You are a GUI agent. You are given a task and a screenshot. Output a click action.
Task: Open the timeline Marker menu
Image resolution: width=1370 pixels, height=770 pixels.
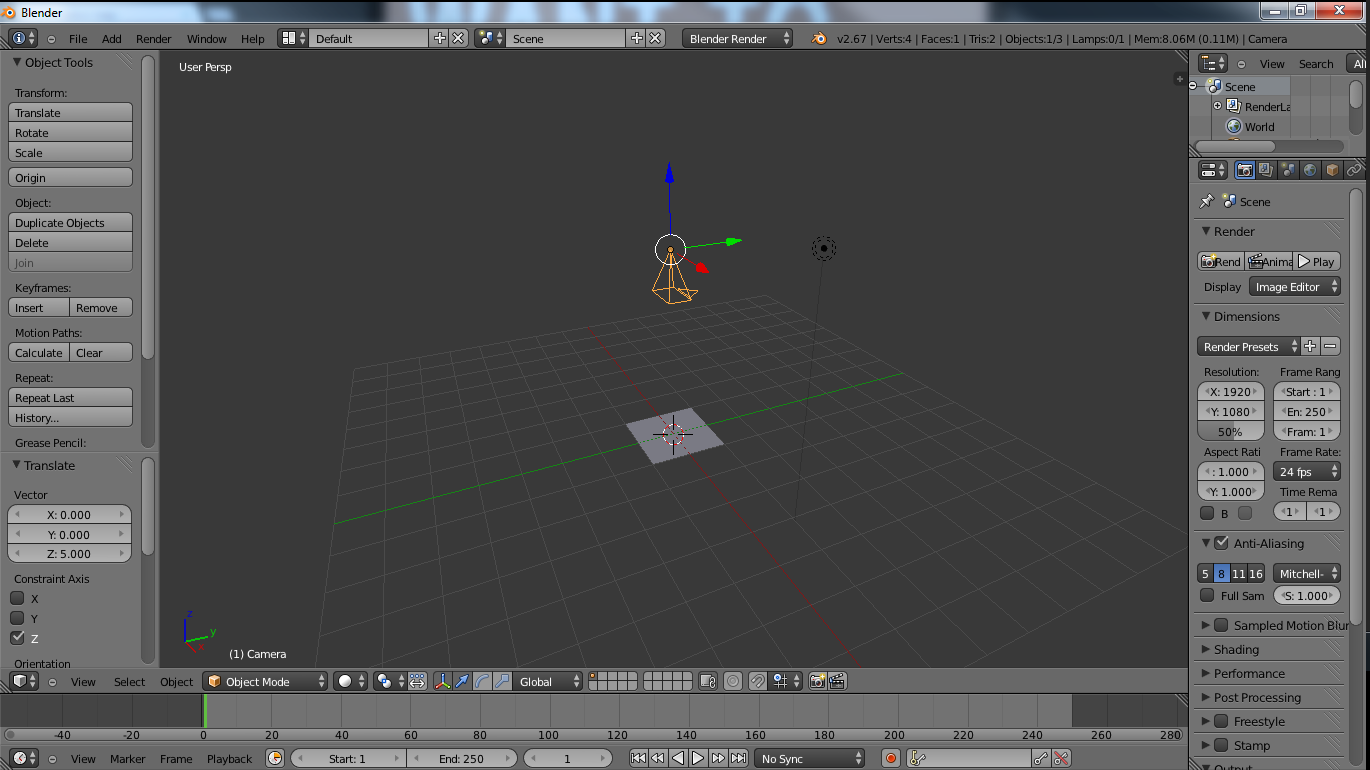127,758
